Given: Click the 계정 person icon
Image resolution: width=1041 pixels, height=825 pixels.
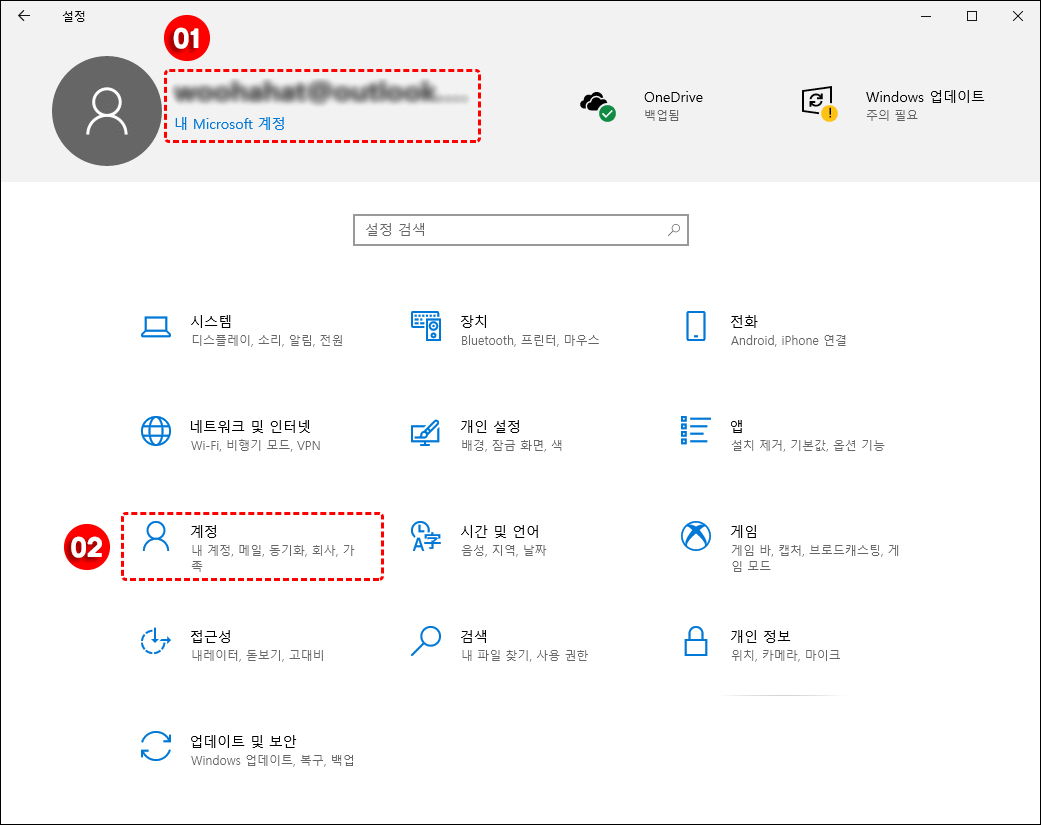Looking at the screenshot, I should tap(156, 536).
